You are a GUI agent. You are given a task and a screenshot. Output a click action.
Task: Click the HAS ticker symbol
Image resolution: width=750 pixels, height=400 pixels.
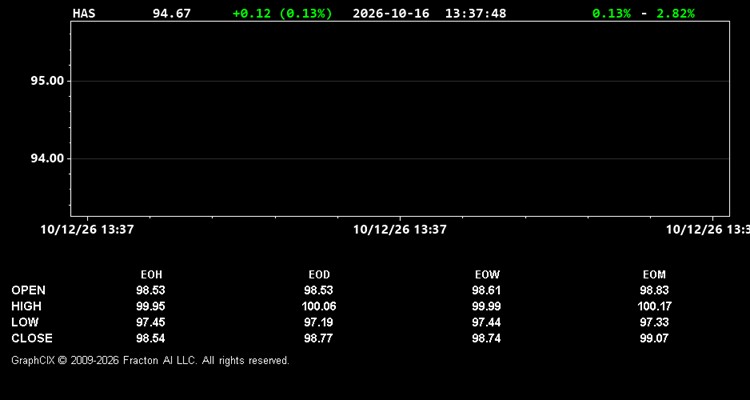(84, 13)
